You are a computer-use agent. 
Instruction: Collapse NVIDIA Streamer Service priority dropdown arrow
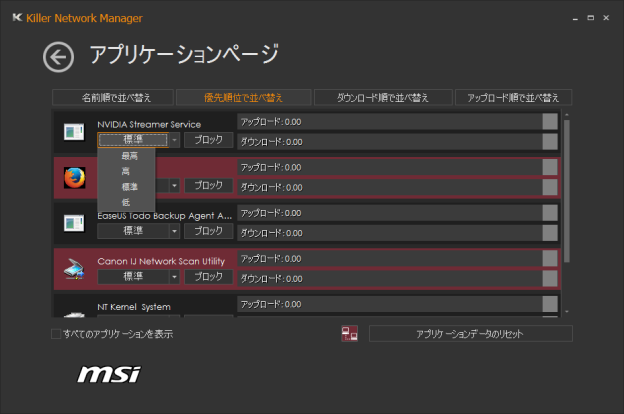(174, 140)
